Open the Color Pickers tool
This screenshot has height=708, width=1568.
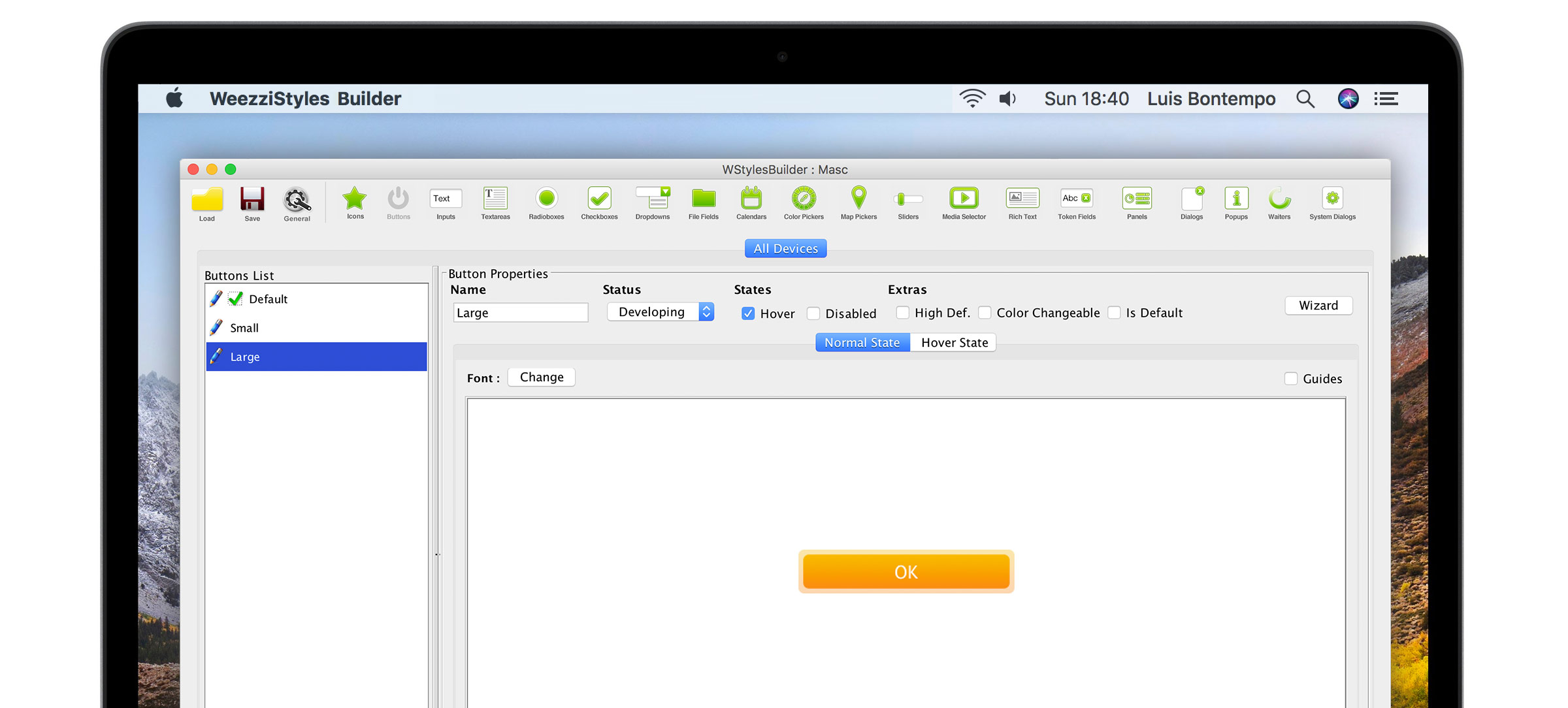point(804,202)
